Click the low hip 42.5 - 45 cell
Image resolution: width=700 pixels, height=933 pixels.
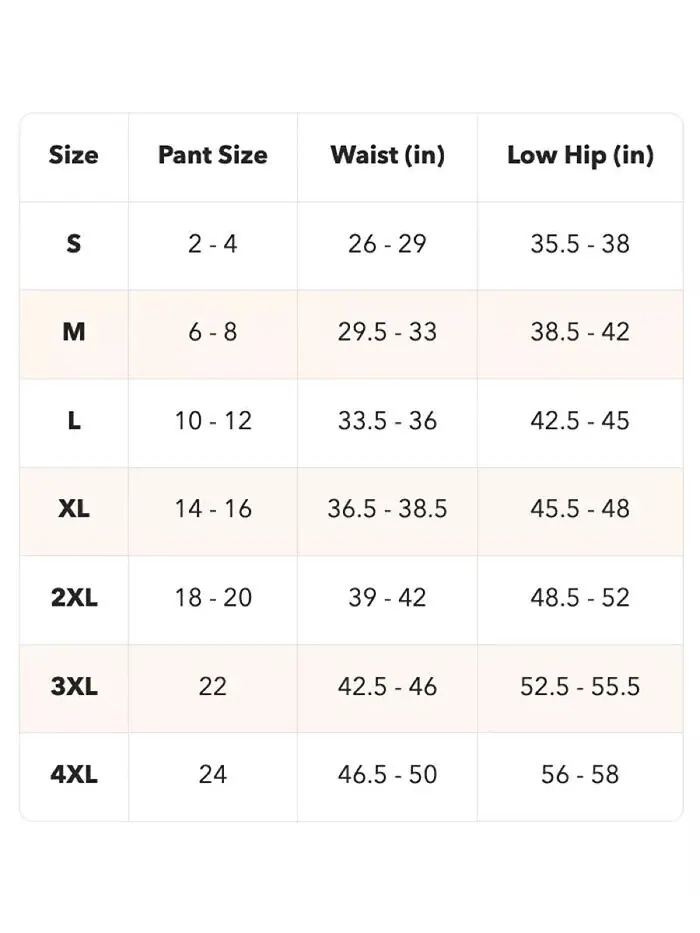[580, 421]
